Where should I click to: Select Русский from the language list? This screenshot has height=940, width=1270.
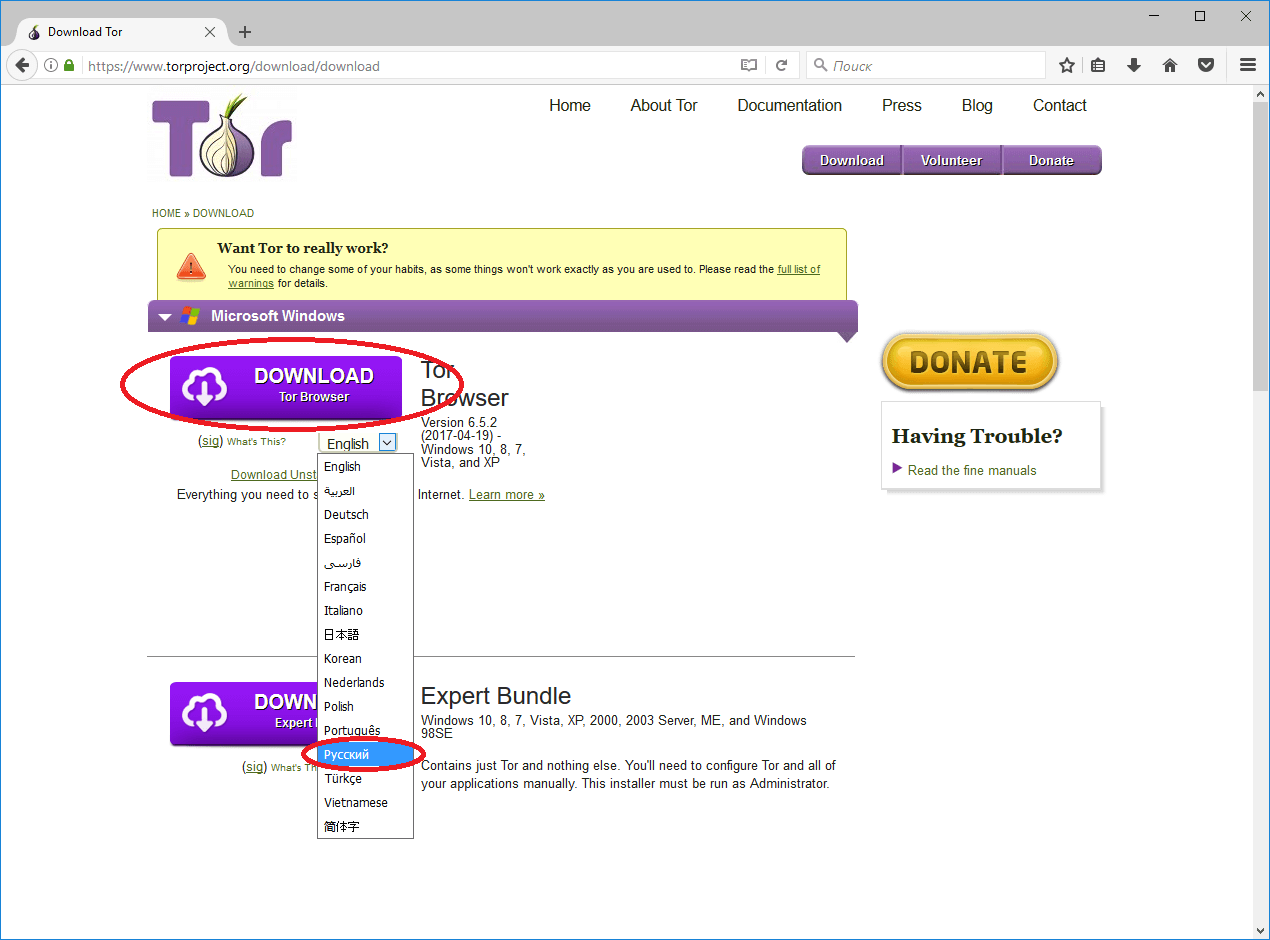point(347,755)
